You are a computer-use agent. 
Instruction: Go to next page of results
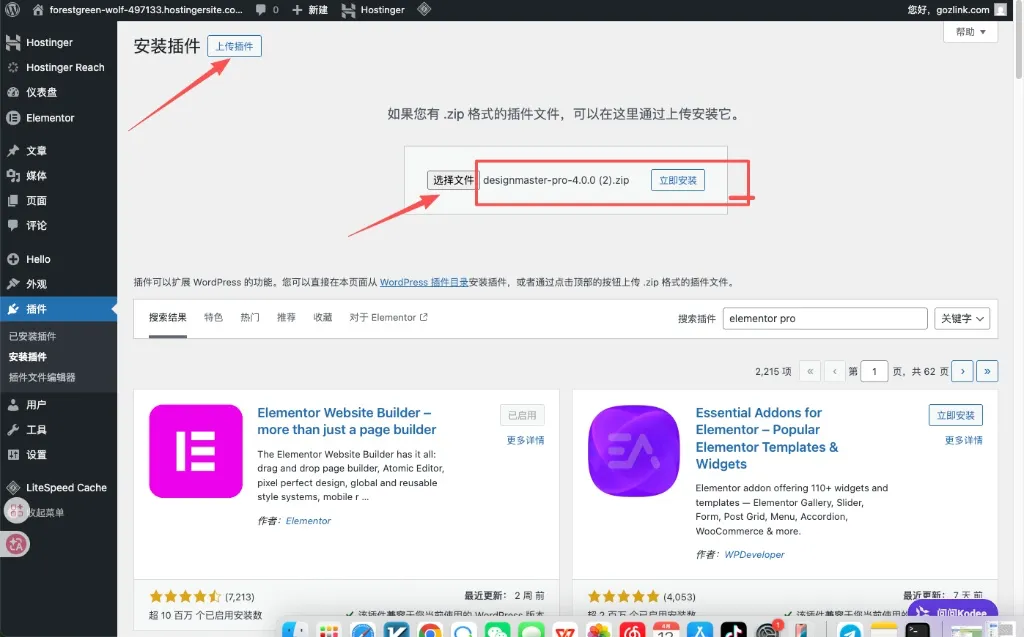963,371
